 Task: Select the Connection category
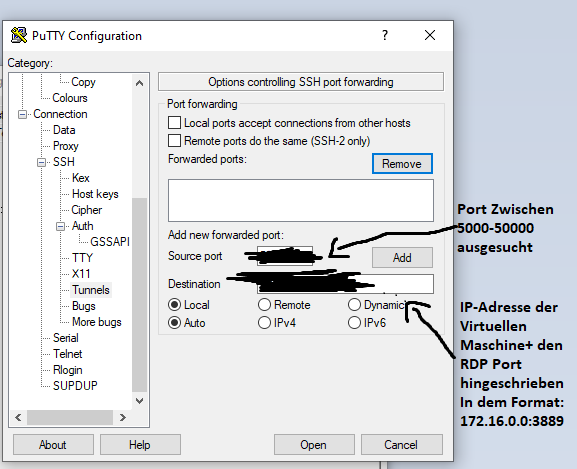click(x=60, y=114)
